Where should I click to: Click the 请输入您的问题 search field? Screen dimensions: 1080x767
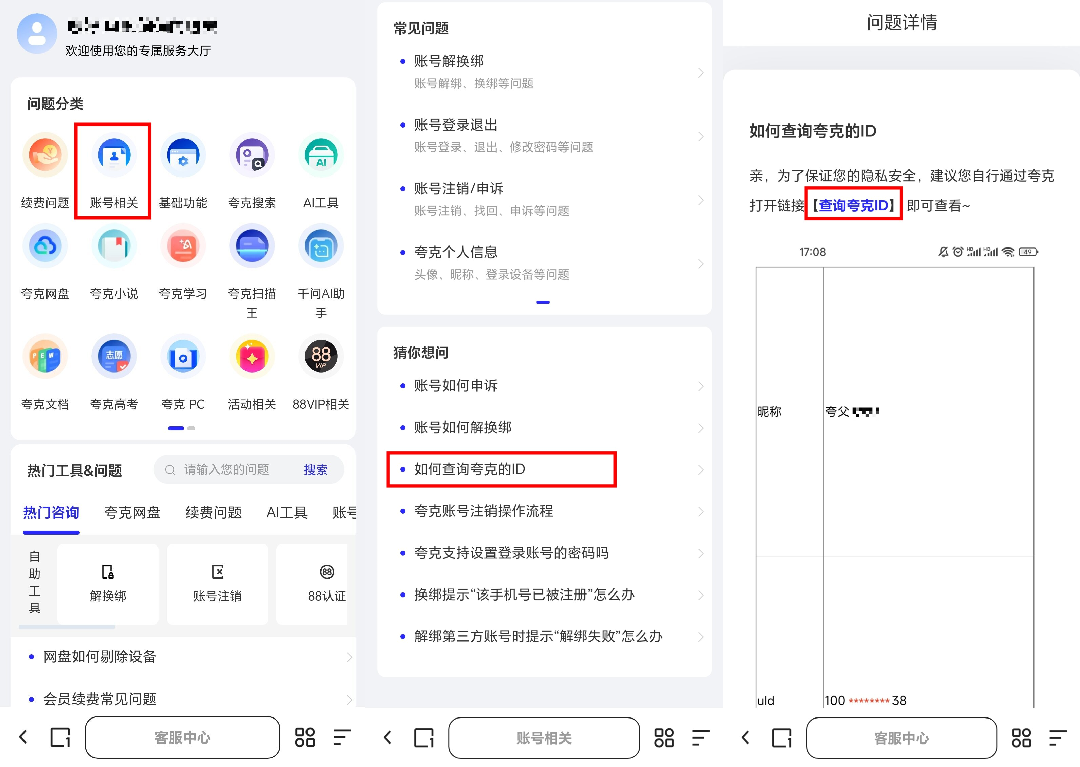point(226,470)
